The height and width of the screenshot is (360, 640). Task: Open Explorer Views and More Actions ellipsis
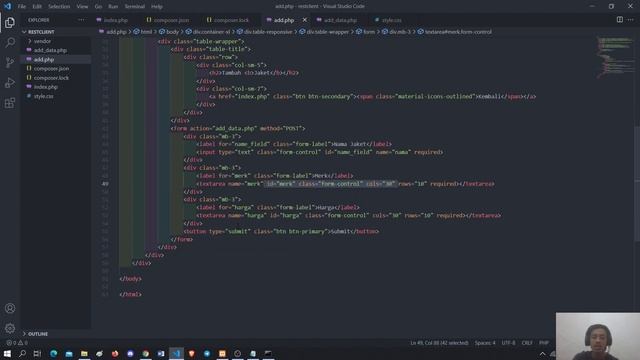[x=81, y=20]
